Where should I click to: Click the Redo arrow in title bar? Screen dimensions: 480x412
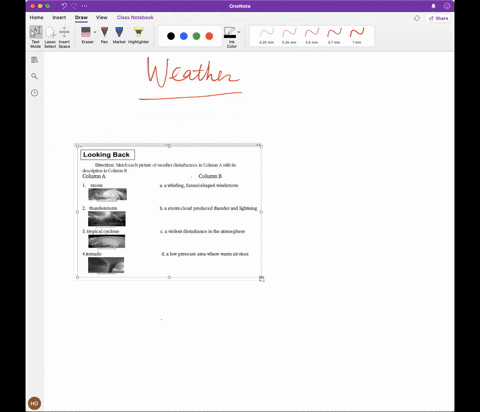click(74, 6)
